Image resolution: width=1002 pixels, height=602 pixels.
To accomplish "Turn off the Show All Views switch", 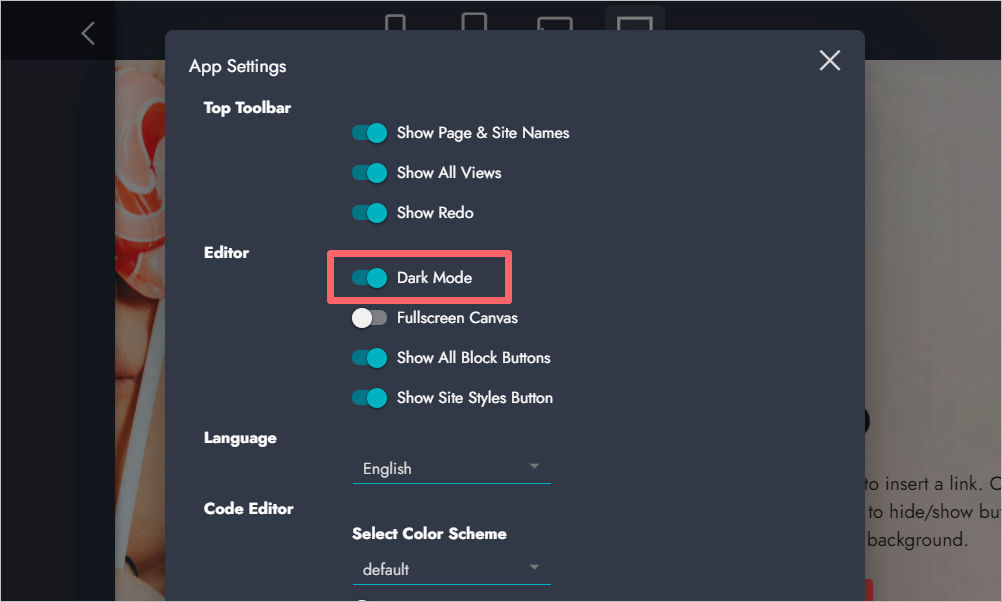I will coord(370,173).
